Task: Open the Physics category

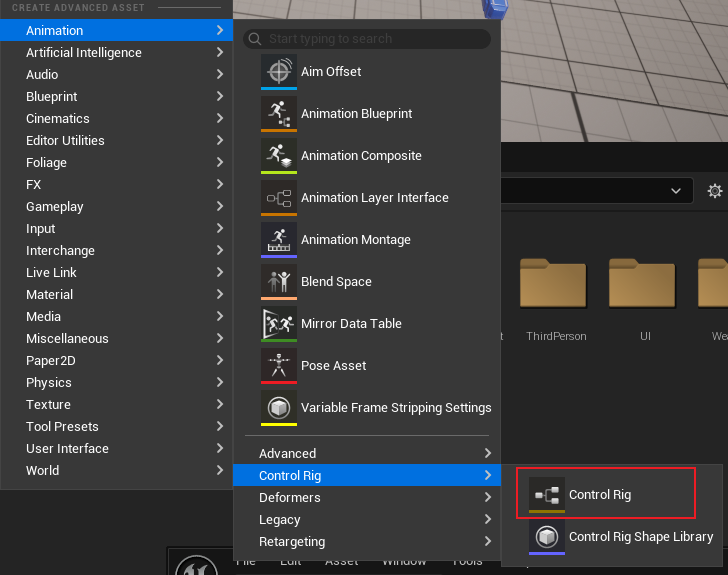Action: pyautogui.click(x=116, y=382)
